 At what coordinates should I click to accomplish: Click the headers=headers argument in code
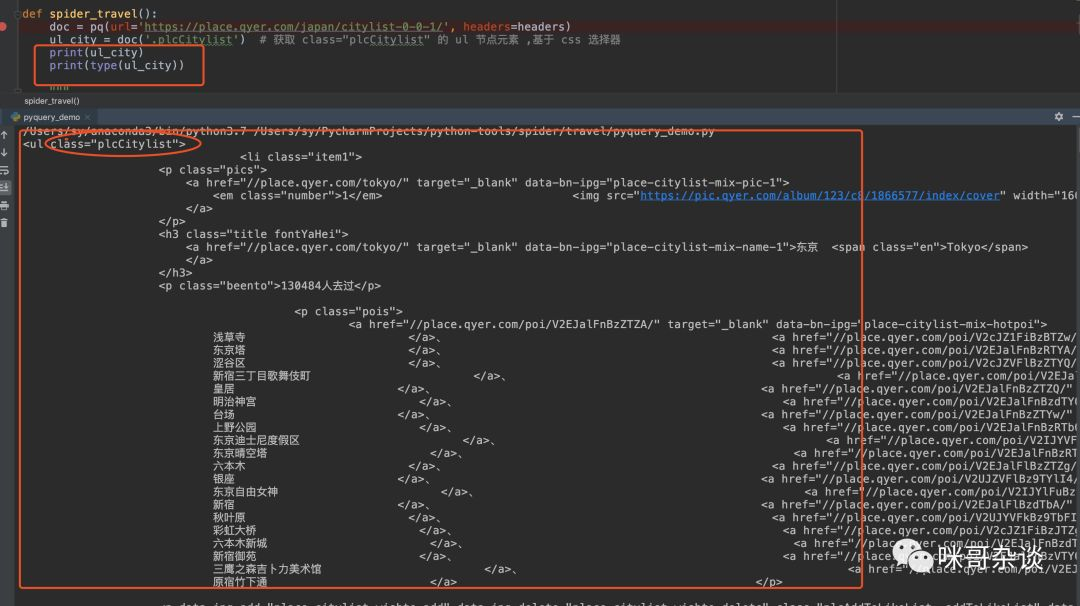coord(517,27)
